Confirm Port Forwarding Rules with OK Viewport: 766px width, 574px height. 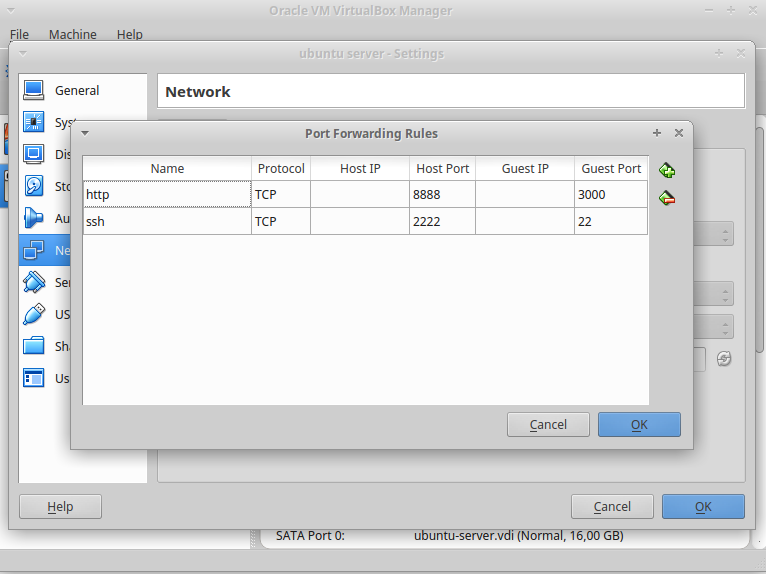[x=639, y=425]
